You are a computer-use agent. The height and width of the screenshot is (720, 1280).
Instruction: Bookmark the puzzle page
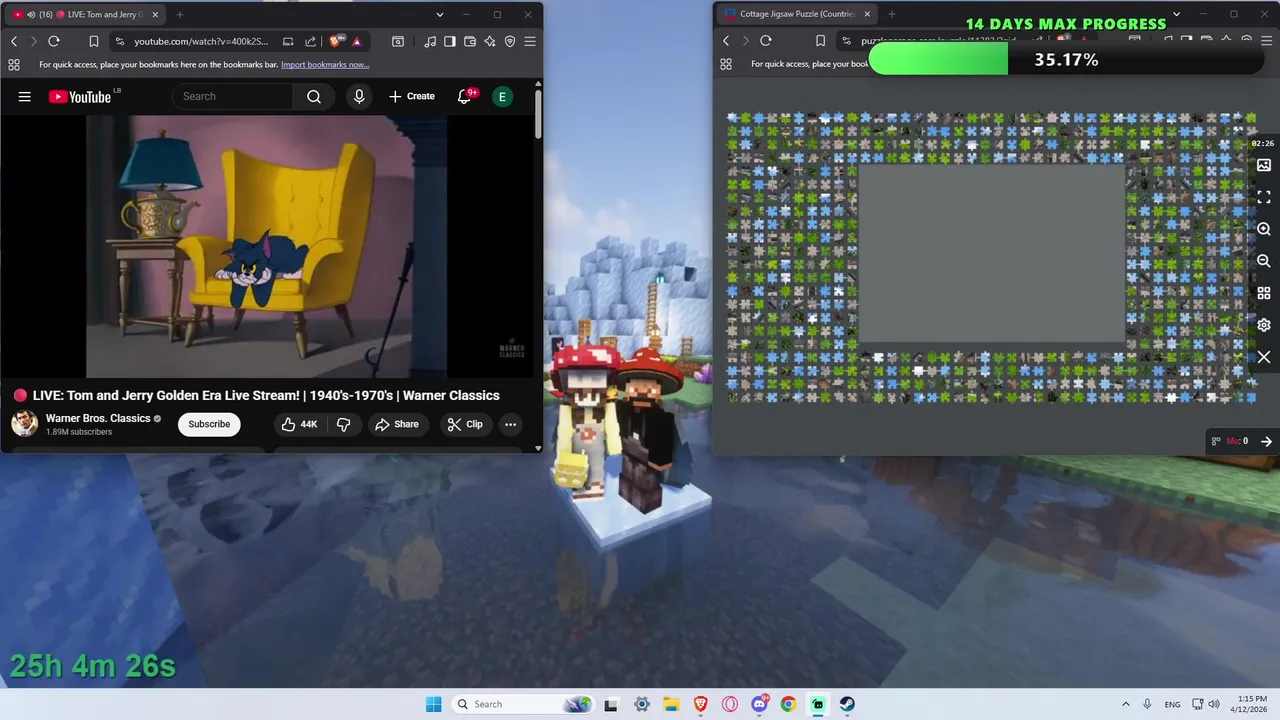[x=820, y=41]
